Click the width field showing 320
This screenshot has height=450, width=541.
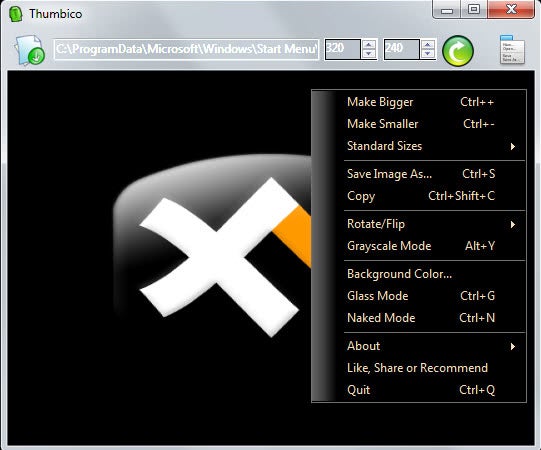342,49
